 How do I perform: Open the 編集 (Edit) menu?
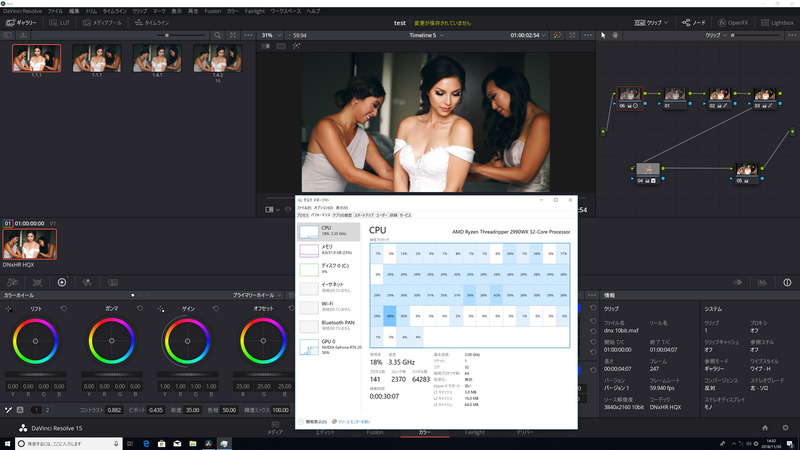click(x=74, y=11)
